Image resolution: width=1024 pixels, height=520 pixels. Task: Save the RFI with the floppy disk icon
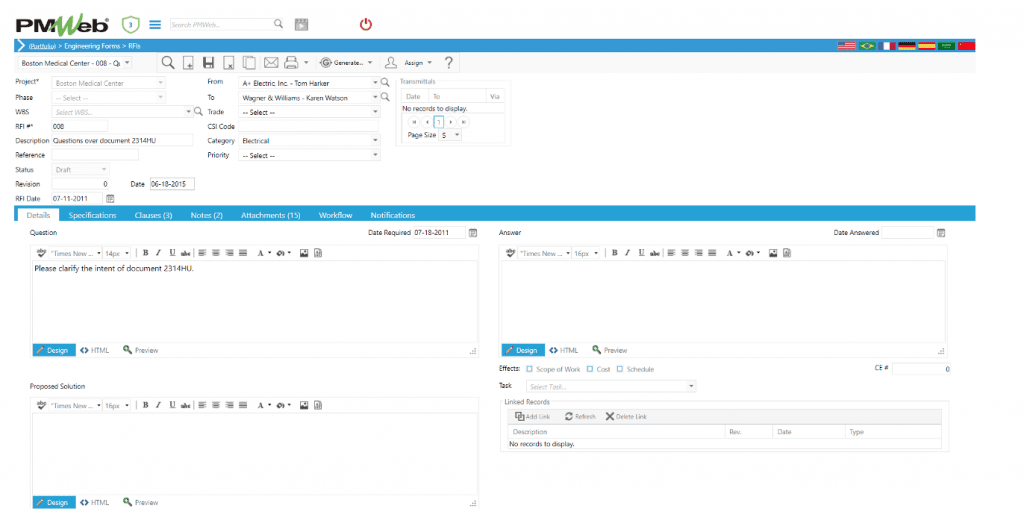point(208,63)
